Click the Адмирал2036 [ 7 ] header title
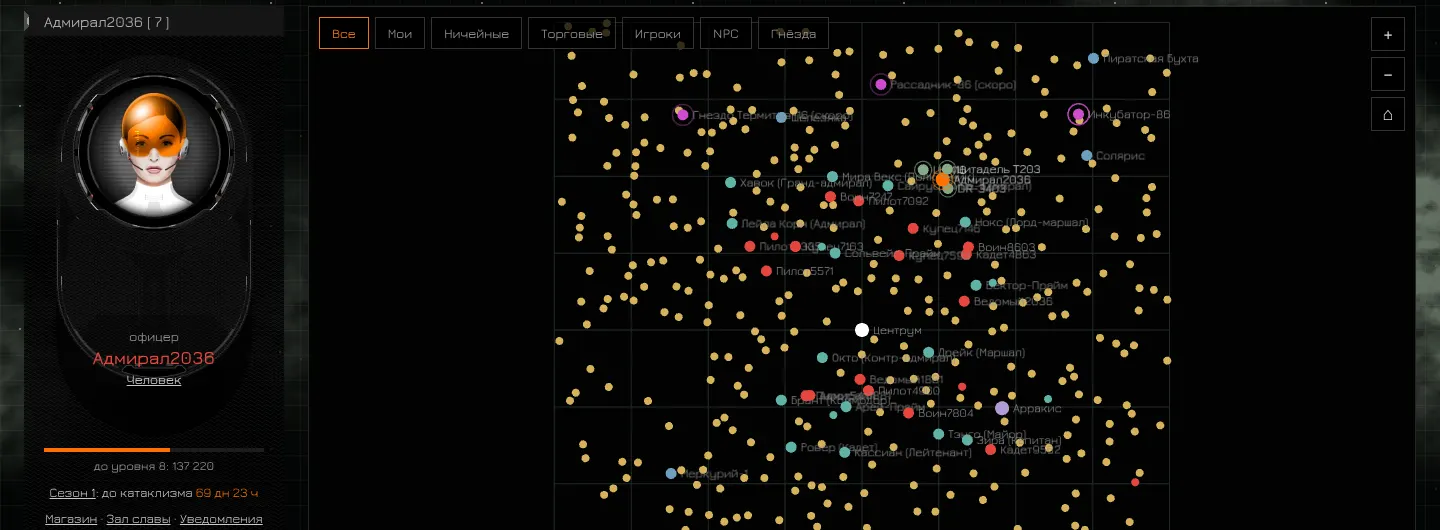 pyautogui.click(x=107, y=22)
